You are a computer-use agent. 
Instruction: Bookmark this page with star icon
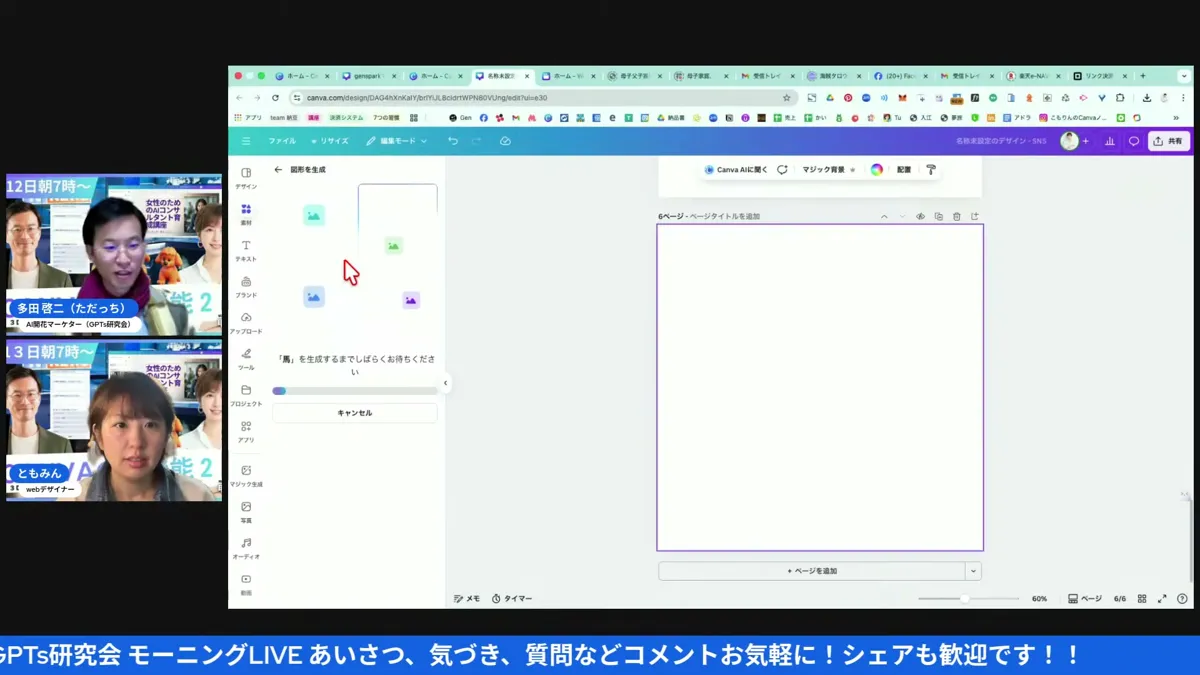click(787, 98)
